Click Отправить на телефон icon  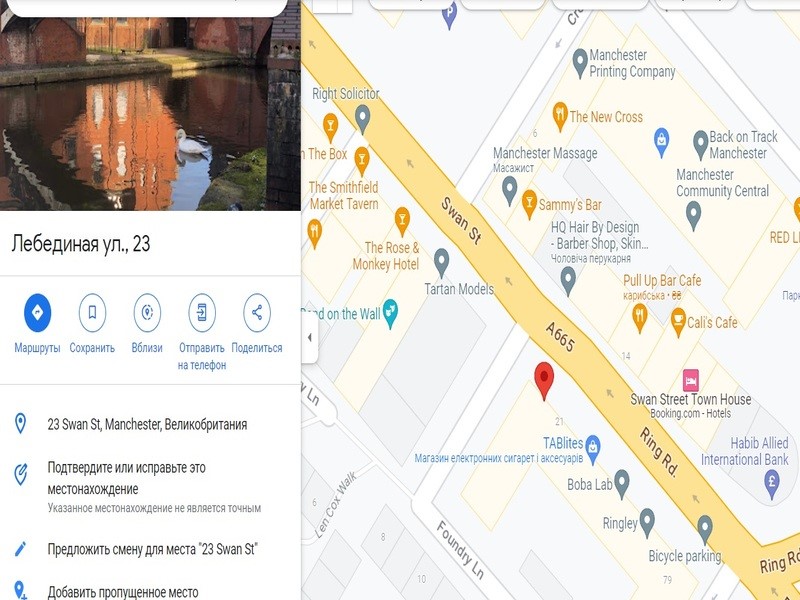[202, 312]
